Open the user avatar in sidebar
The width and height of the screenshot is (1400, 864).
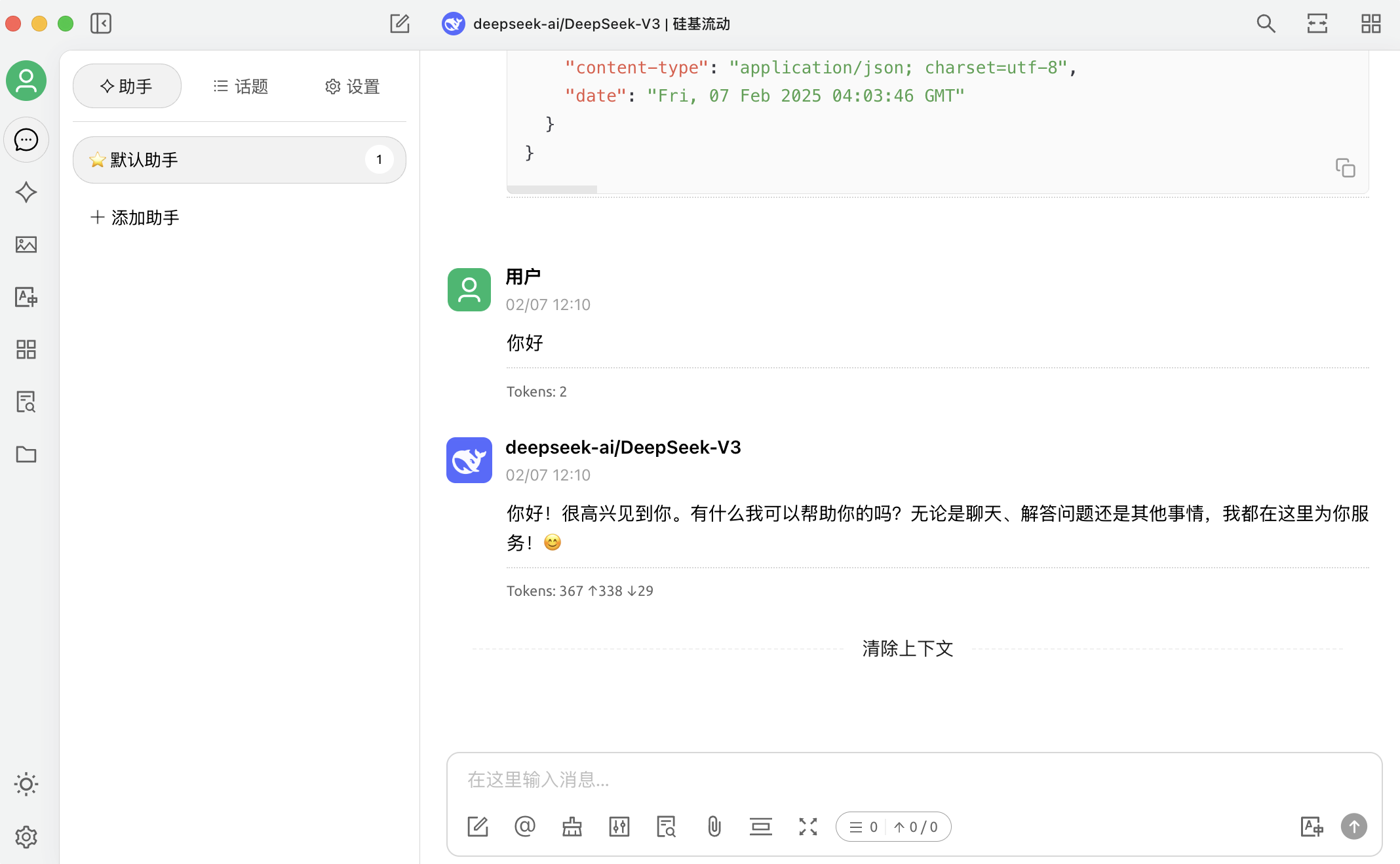[x=26, y=81]
